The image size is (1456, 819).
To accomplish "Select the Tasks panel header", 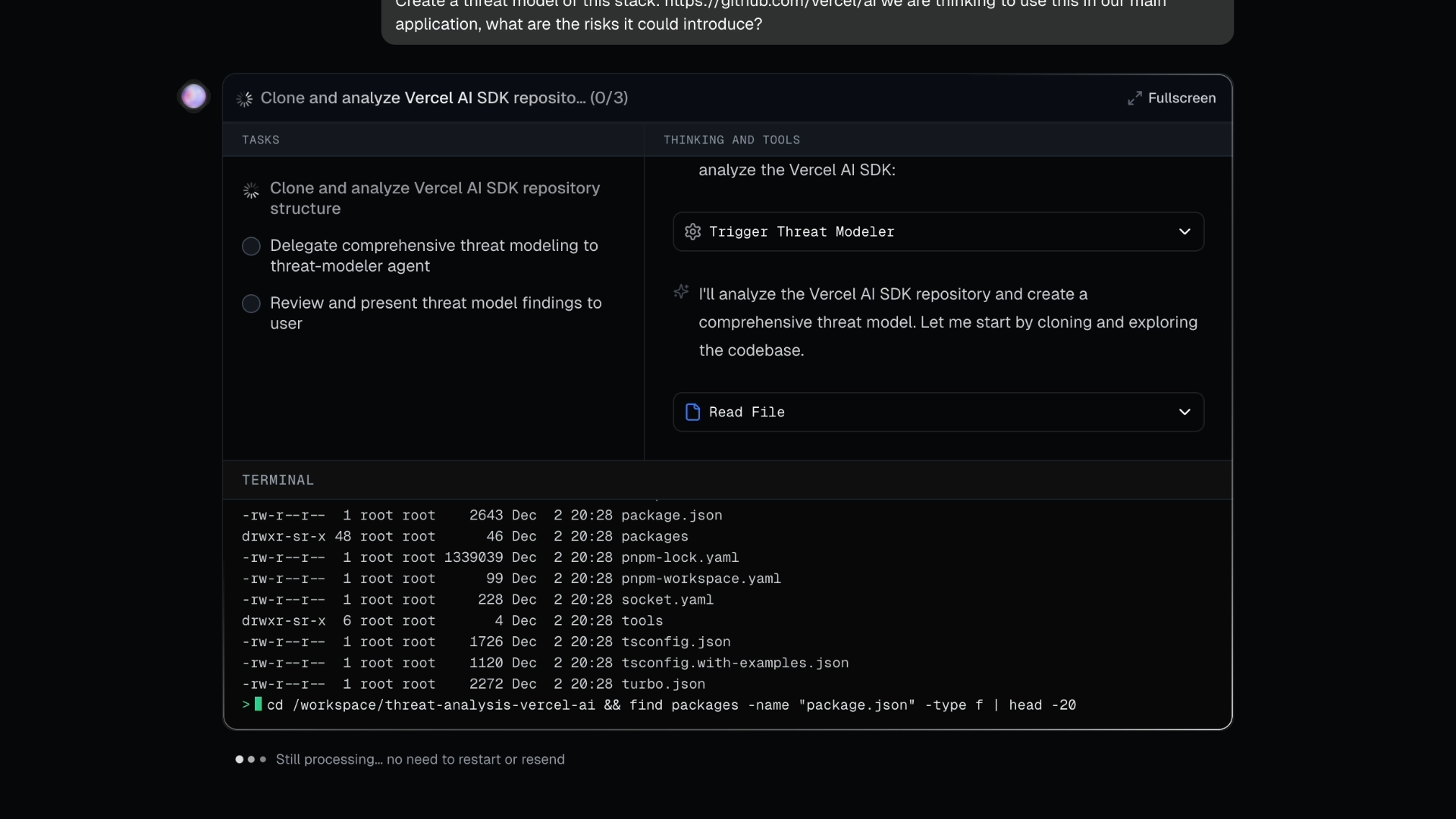I will (x=261, y=140).
